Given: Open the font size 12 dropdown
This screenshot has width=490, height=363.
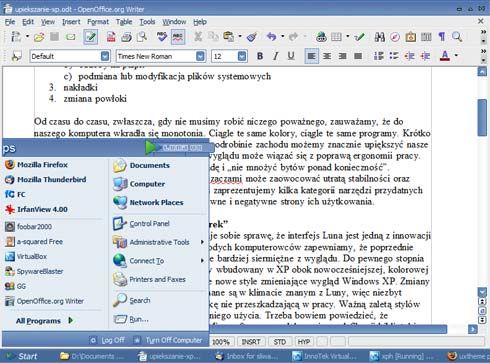Looking at the screenshot, I should (x=242, y=56).
